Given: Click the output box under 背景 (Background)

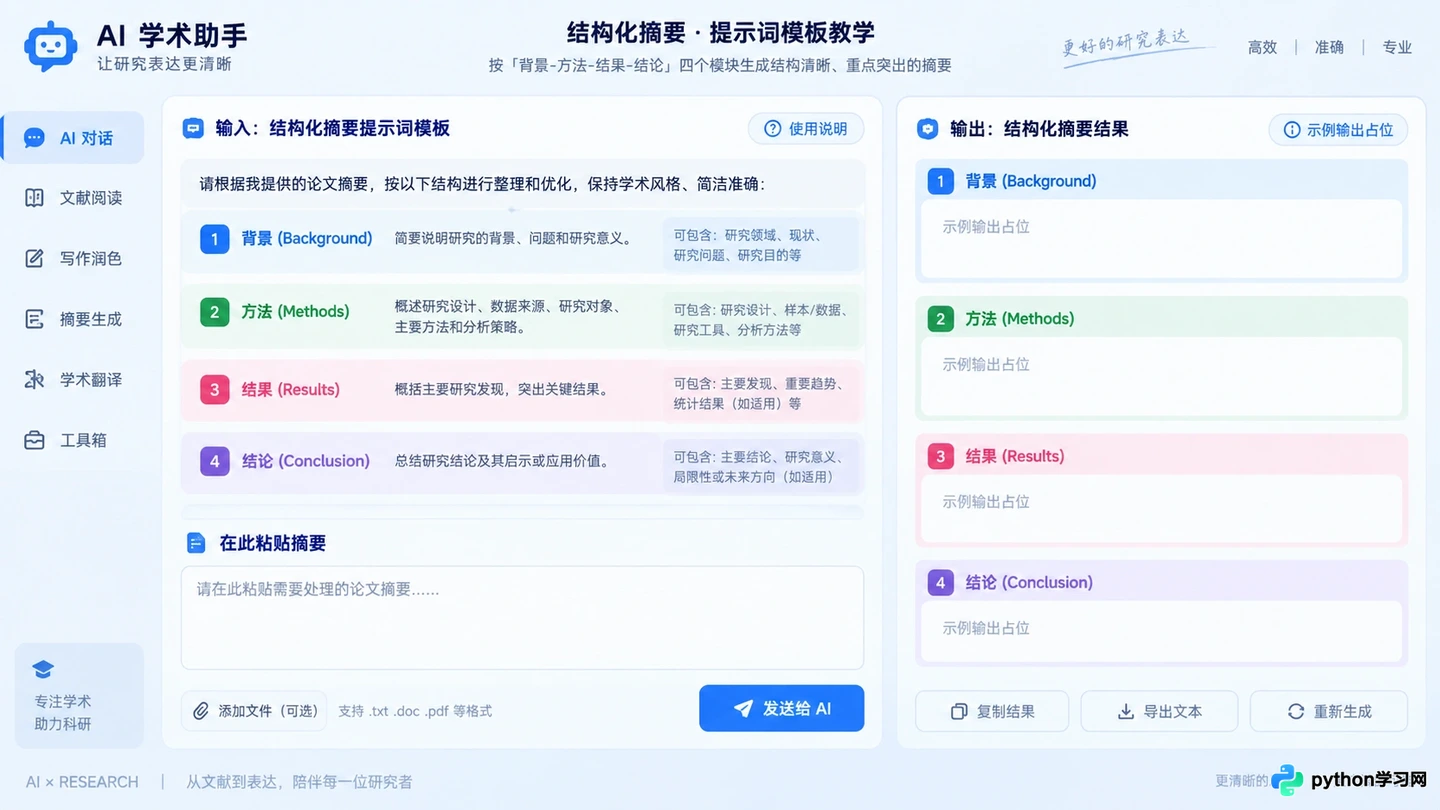Looking at the screenshot, I should click(1161, 239).
